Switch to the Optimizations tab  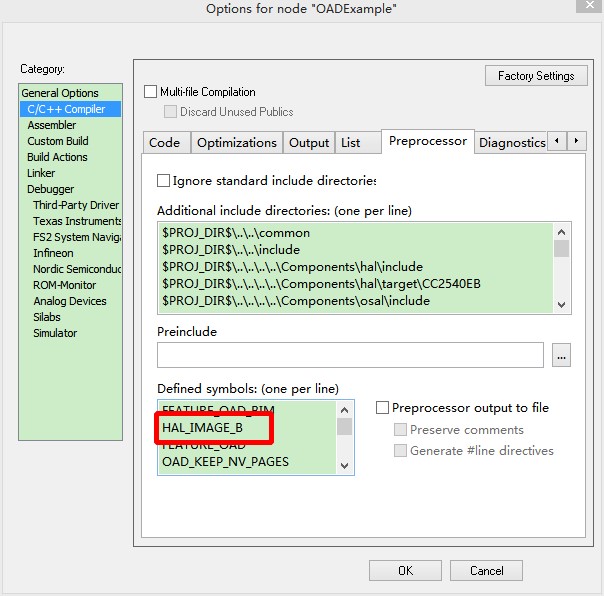(237, 143)
